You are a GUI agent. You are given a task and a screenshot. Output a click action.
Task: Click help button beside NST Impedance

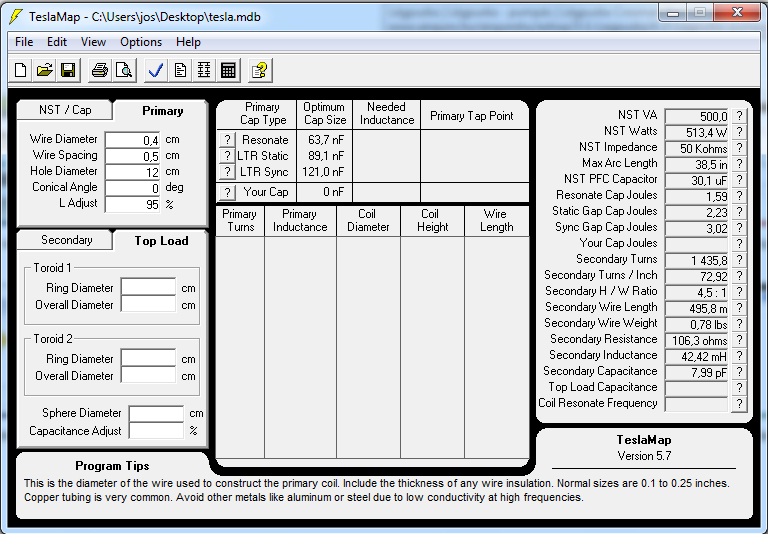coord(739,148)
